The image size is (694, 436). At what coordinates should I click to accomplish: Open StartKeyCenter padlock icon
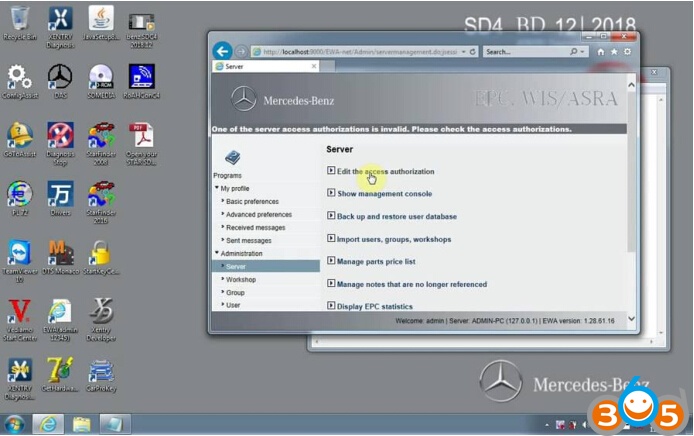pos(101,258)
